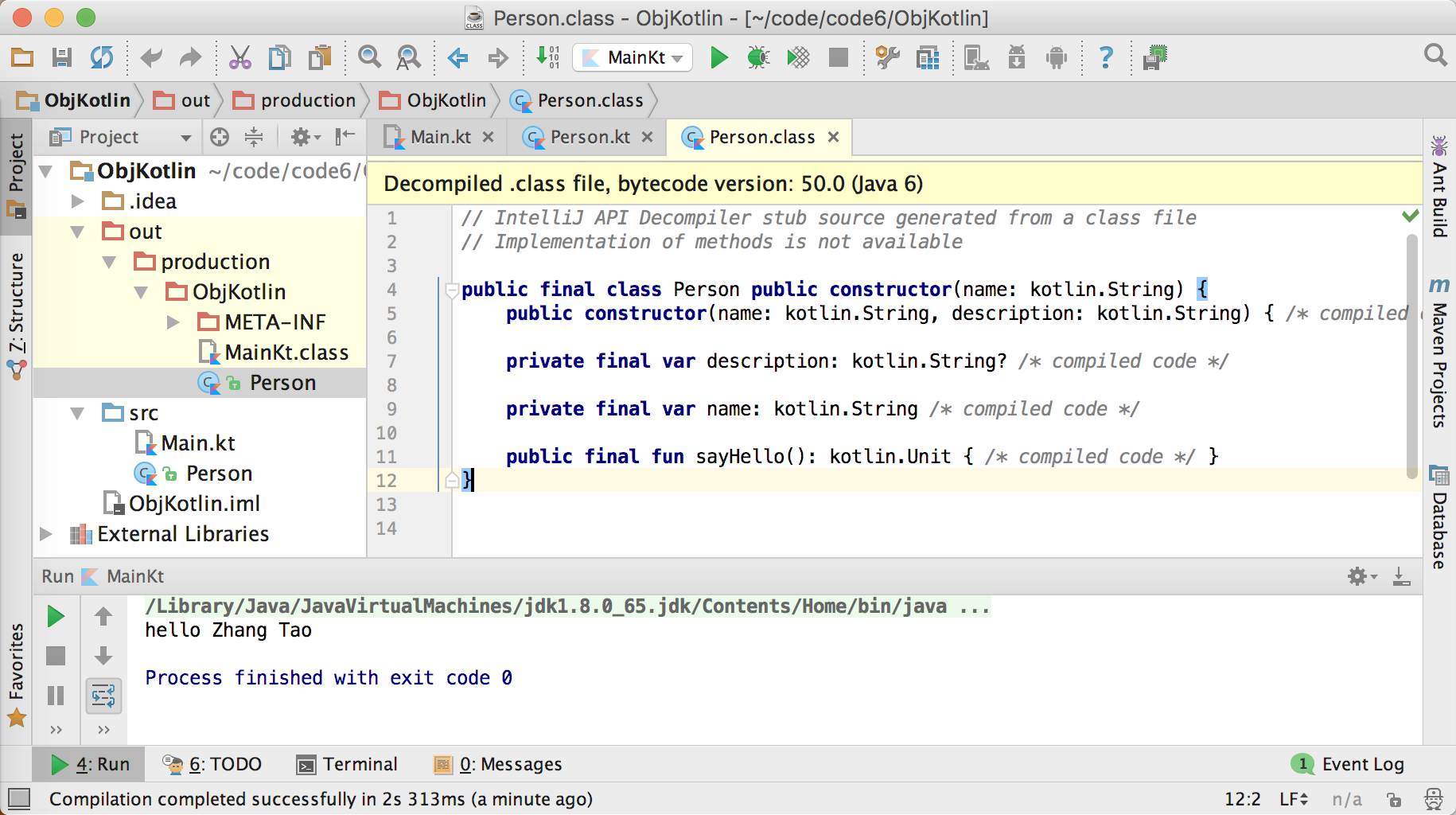Click the Copy toolbar icon

pyautogui.click(x=280, y=57)
